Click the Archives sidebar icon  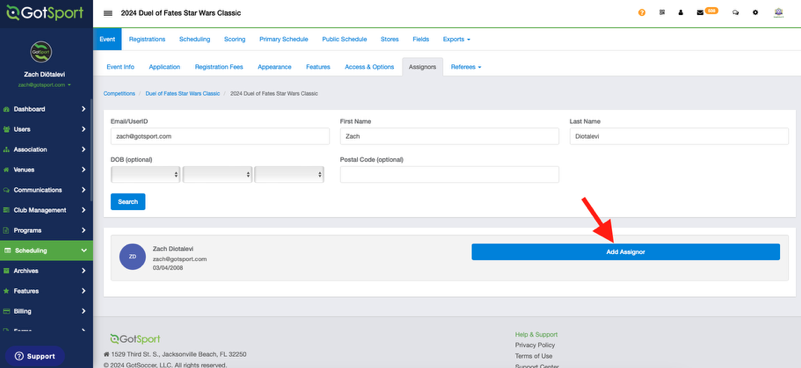[6, 271]
